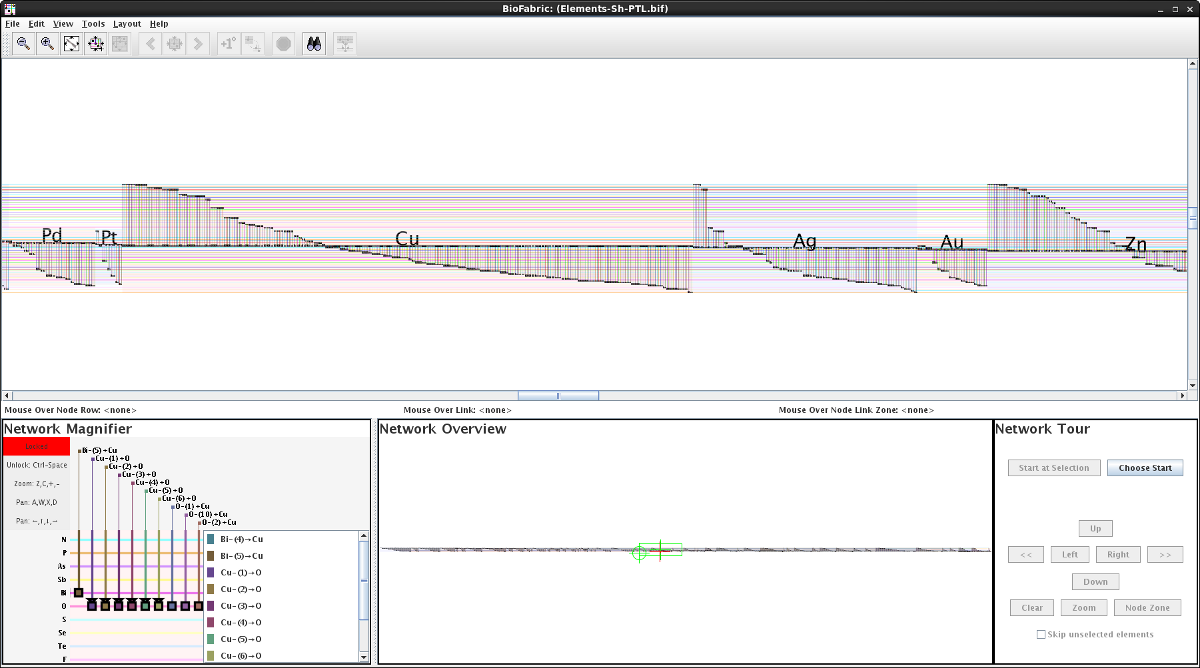Select Cu-(3)→O entry in the link list
The image size is (1200, 668).
point(242,606)
